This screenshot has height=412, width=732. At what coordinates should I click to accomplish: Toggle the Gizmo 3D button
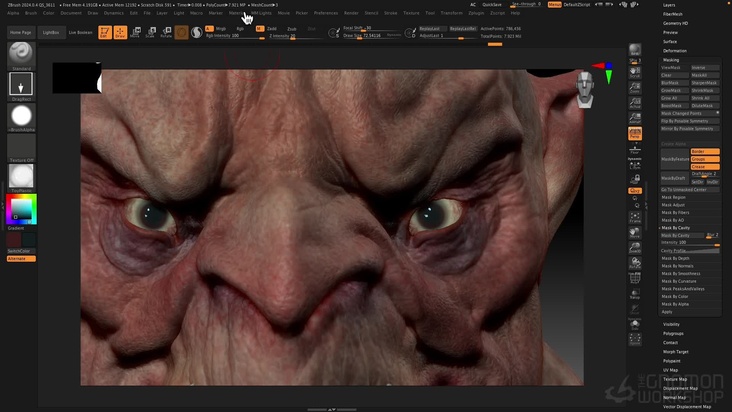181,32
